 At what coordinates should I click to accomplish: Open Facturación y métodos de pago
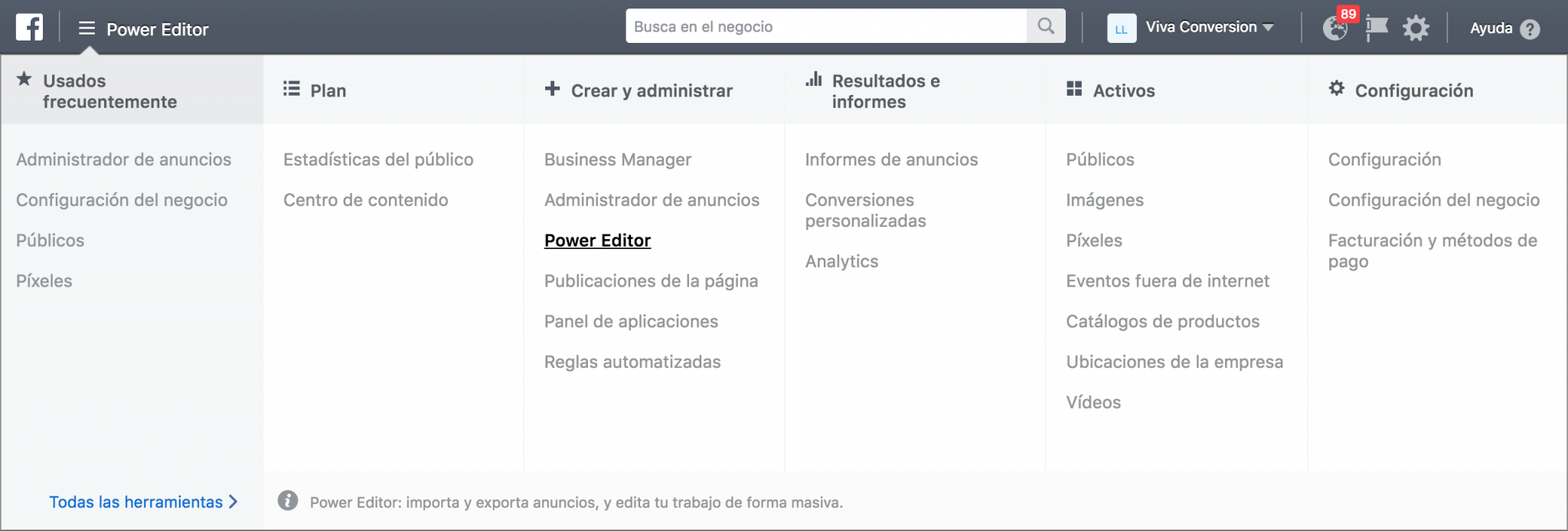pyautogui.click(x=1432, y=251)
